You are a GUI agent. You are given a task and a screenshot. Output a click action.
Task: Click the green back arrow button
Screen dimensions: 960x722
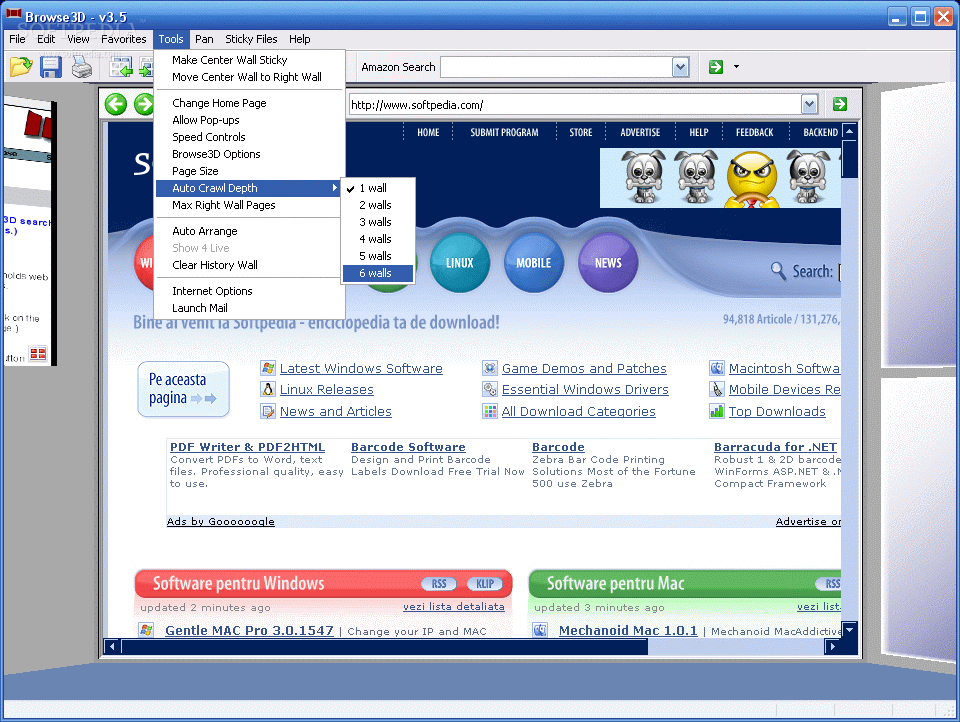(115, 104)
